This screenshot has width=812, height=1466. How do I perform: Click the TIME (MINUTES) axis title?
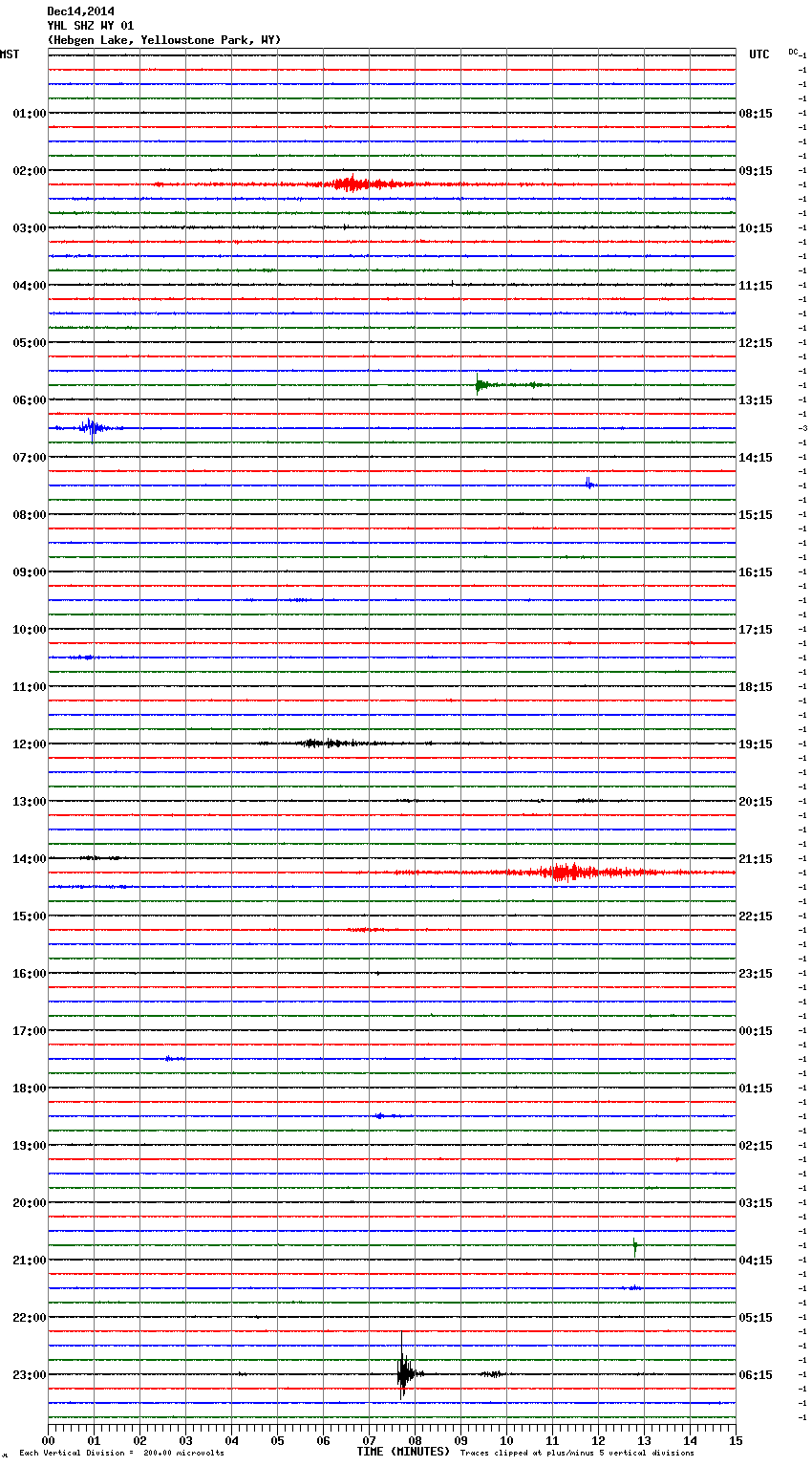[x=403, y=1452]
